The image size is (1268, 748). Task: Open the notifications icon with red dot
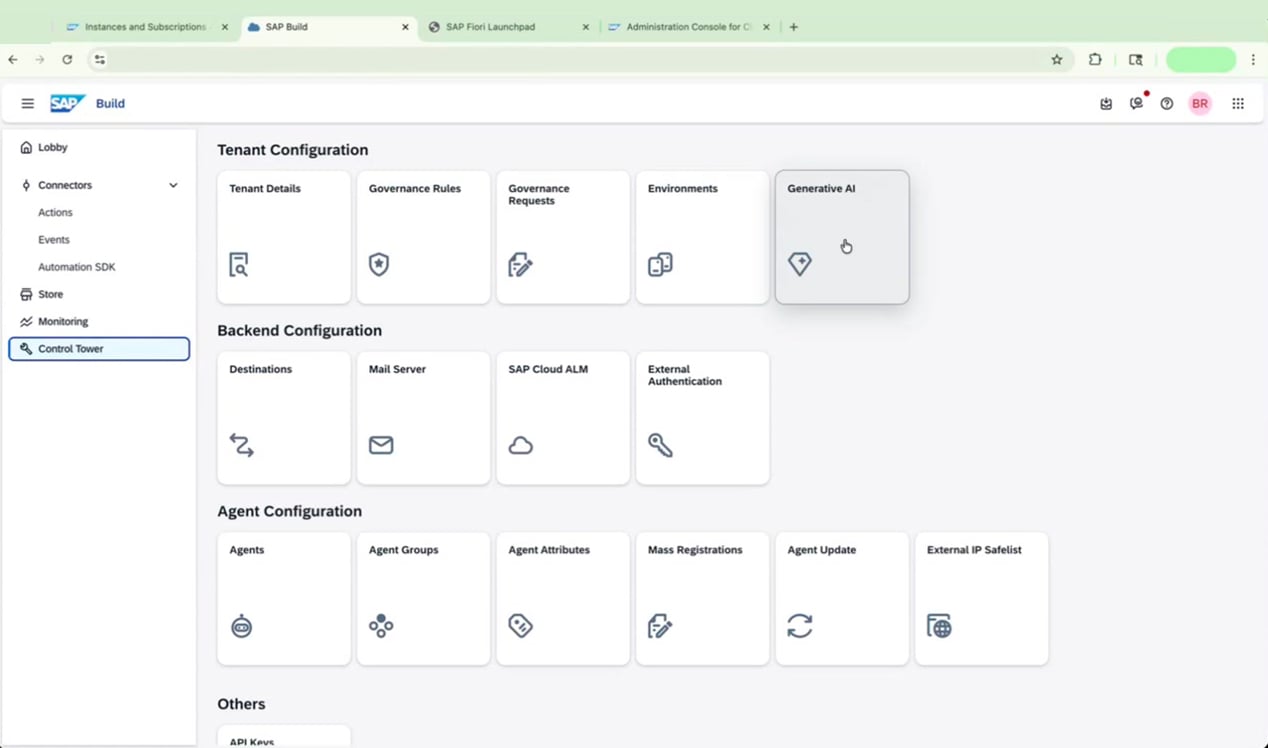[x=1137, y=103]
